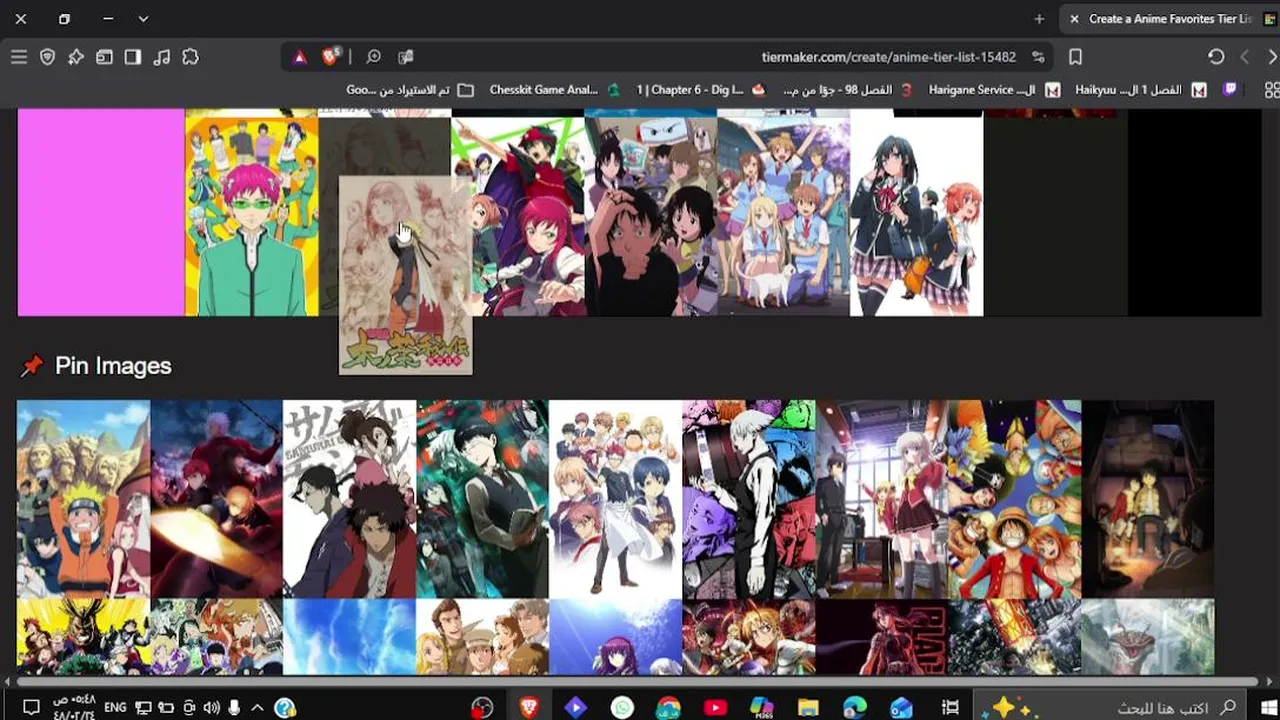Pick the purple-haired girl under blue sky image

click(x=616, y=637)
